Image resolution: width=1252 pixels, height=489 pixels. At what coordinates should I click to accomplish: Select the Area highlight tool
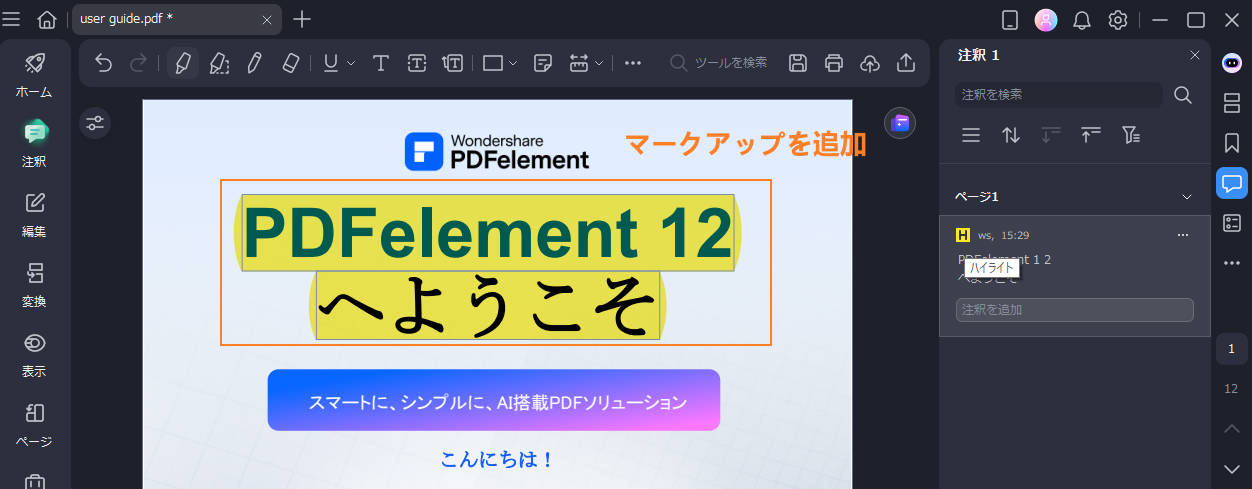[x=219, y=63]
